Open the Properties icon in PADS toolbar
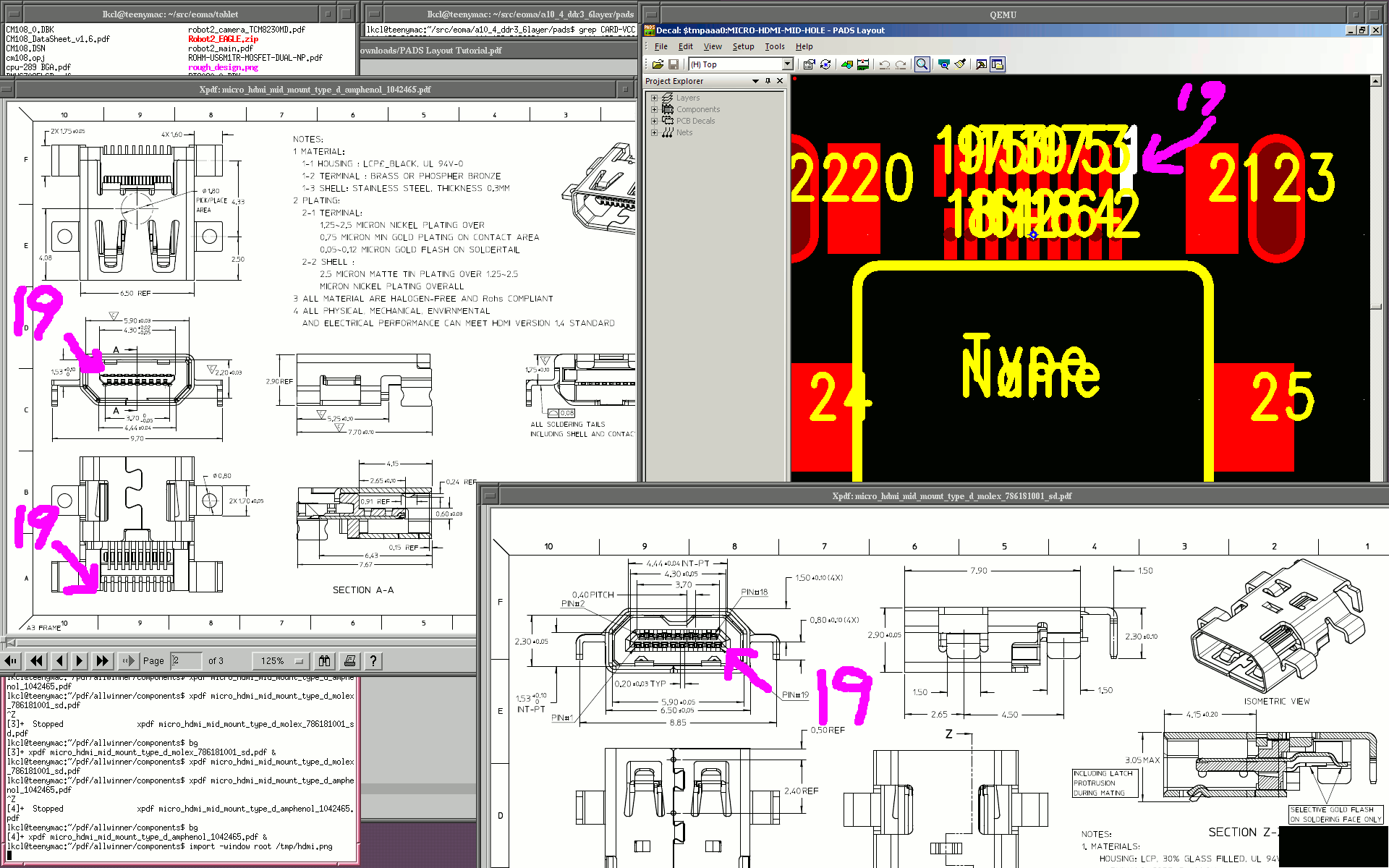This screenshot has height=868, width=1389. coord(810,64)
